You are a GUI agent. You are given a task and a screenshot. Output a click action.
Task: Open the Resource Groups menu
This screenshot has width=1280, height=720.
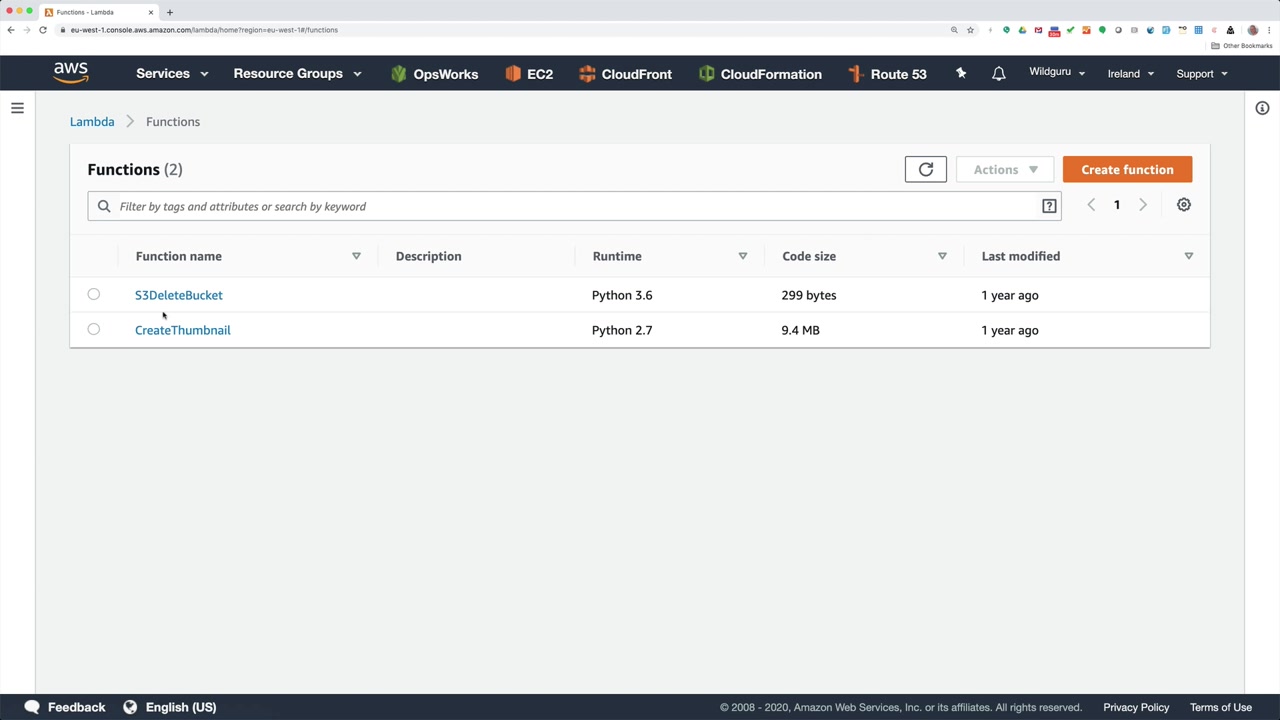tap(297, 74)
